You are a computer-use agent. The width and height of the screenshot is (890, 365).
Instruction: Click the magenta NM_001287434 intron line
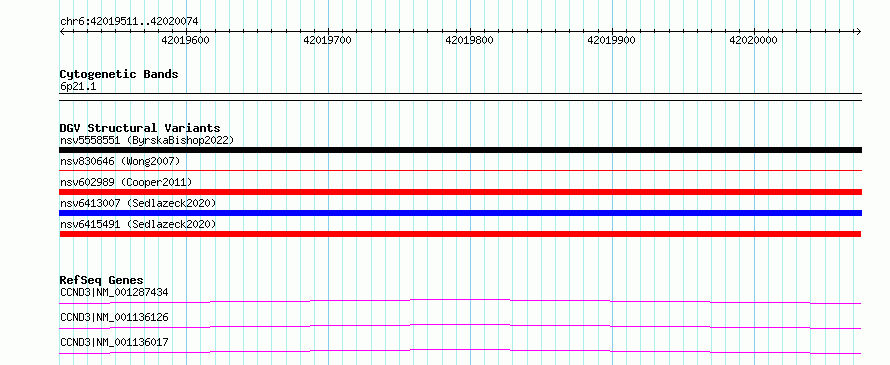(x=460, y=301)
